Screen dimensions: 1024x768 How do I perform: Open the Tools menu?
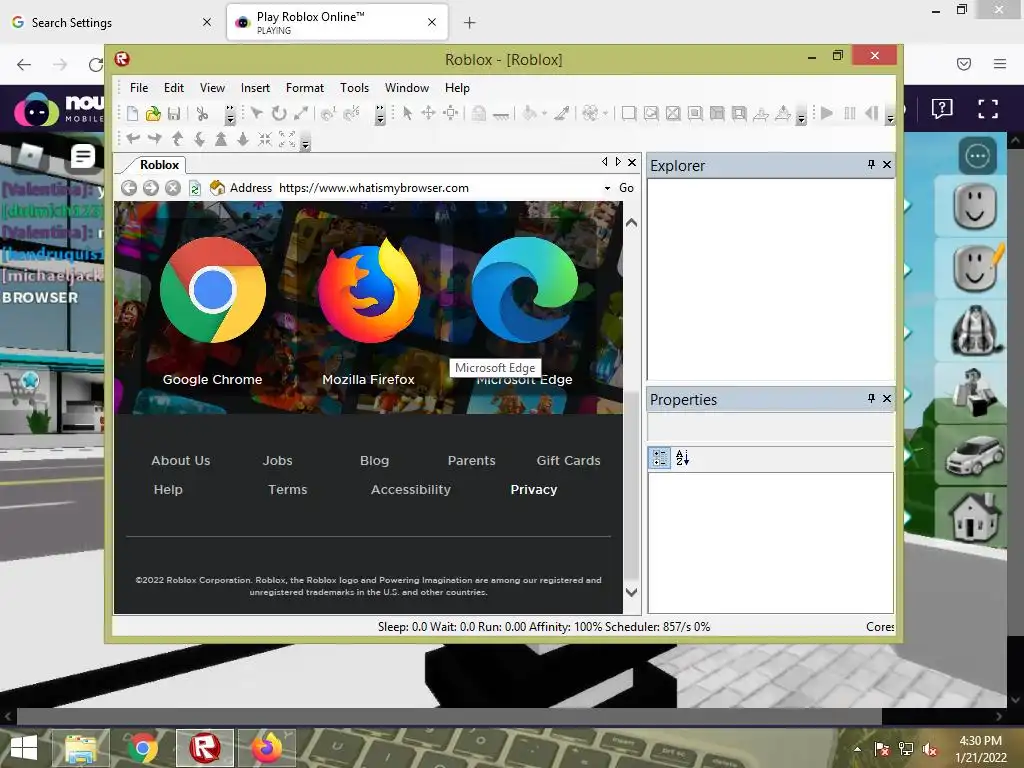(354, 88)
